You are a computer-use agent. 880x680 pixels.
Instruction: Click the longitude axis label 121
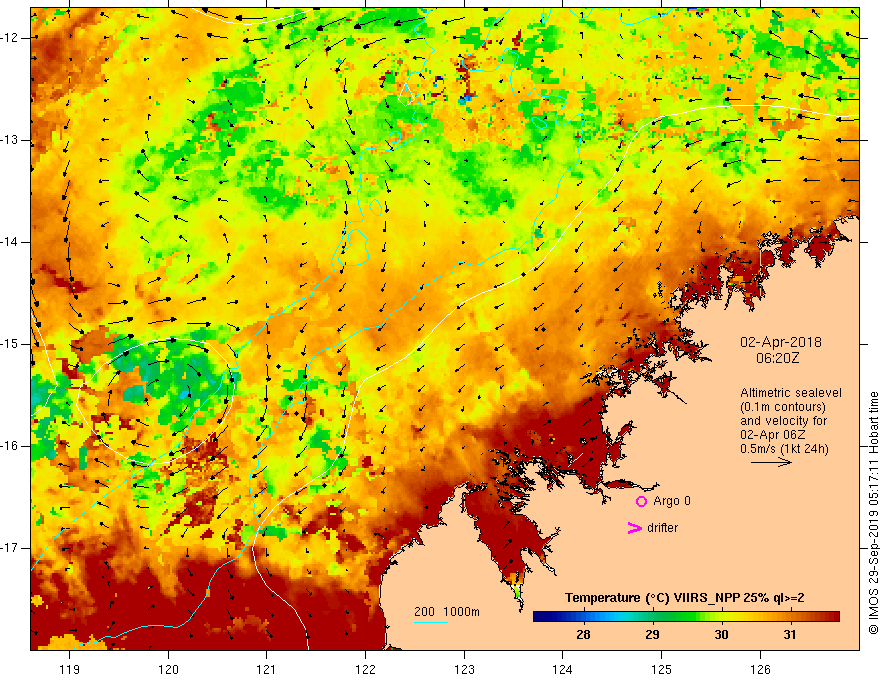267,669
